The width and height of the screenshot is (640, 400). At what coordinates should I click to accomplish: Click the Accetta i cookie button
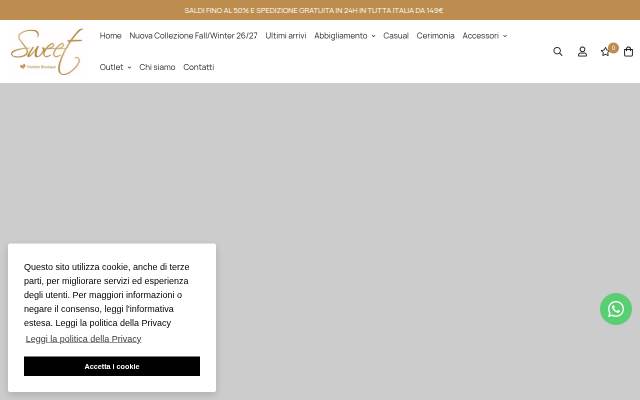tap(112, 366)
